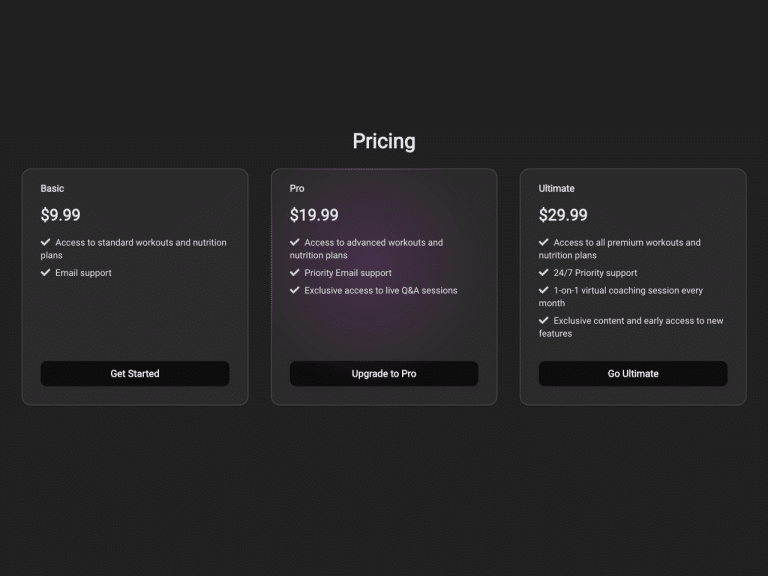Click the Pricing heading
768x576 pixels.
pos(384,141)
